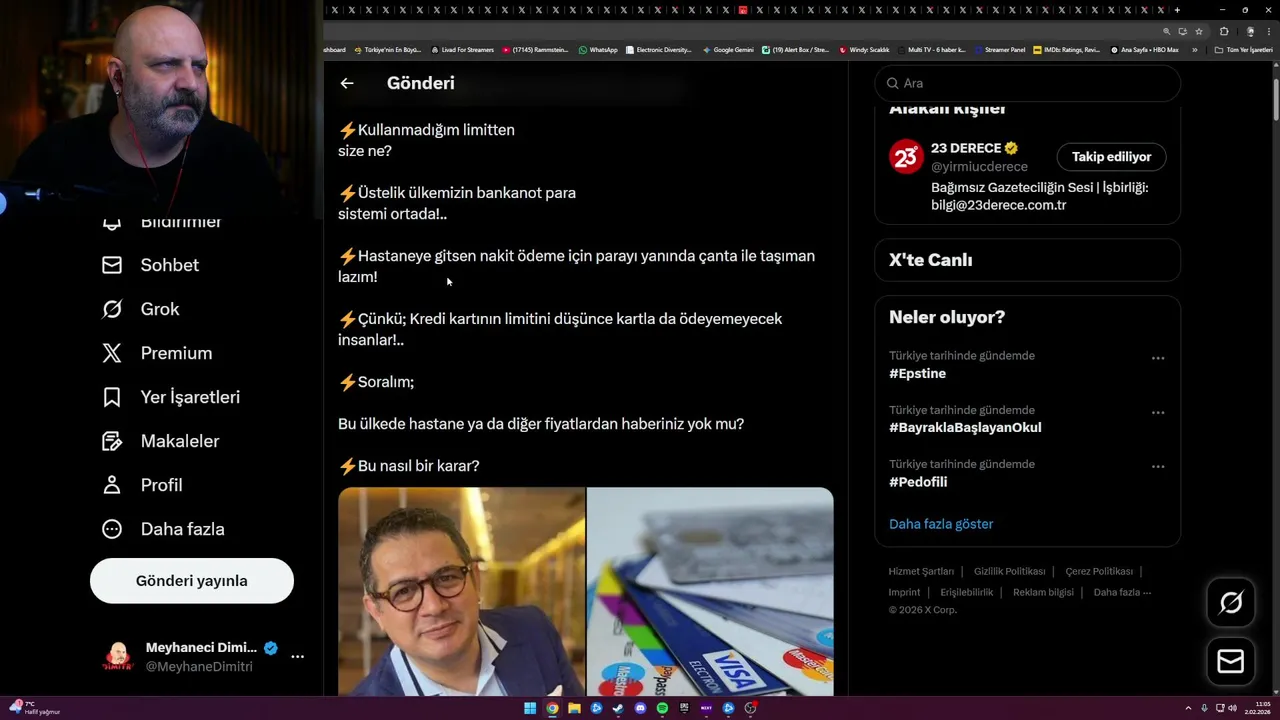The image size is (1280, 720).
Task: Open Chrome from the taskbar
Action: point(552,708)
